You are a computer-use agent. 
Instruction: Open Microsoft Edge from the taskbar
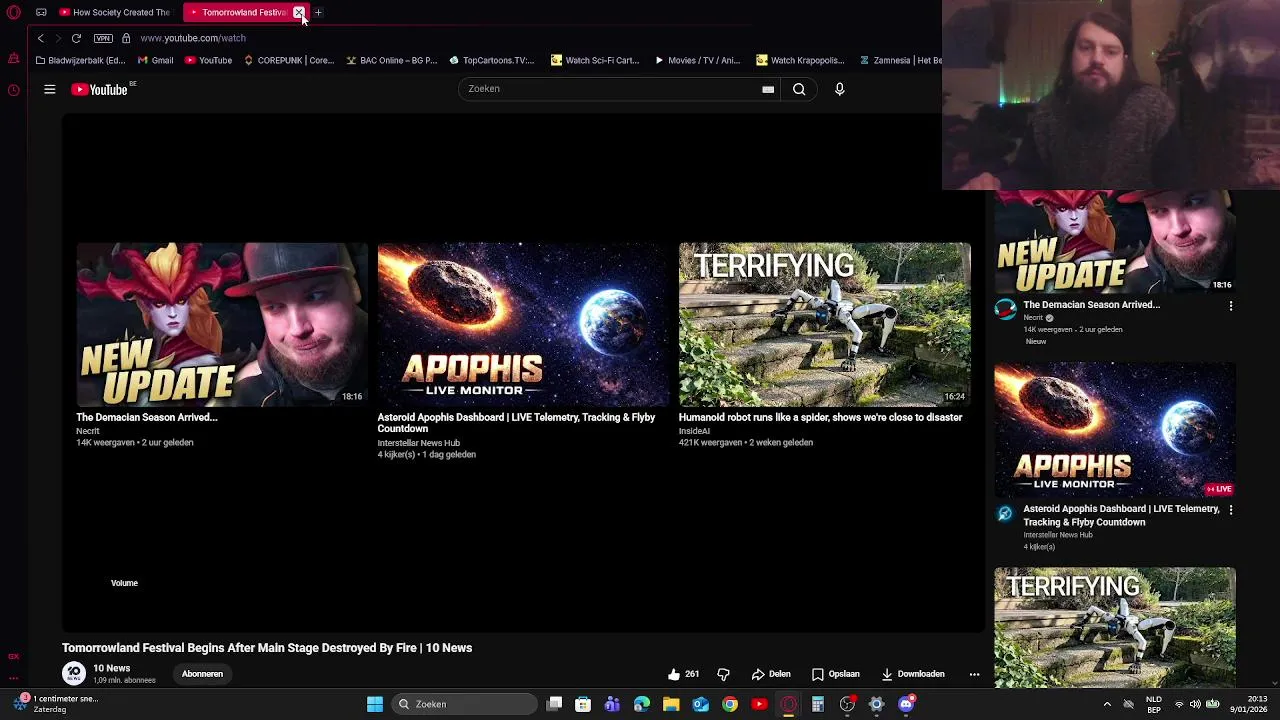(x=642, y=704)
